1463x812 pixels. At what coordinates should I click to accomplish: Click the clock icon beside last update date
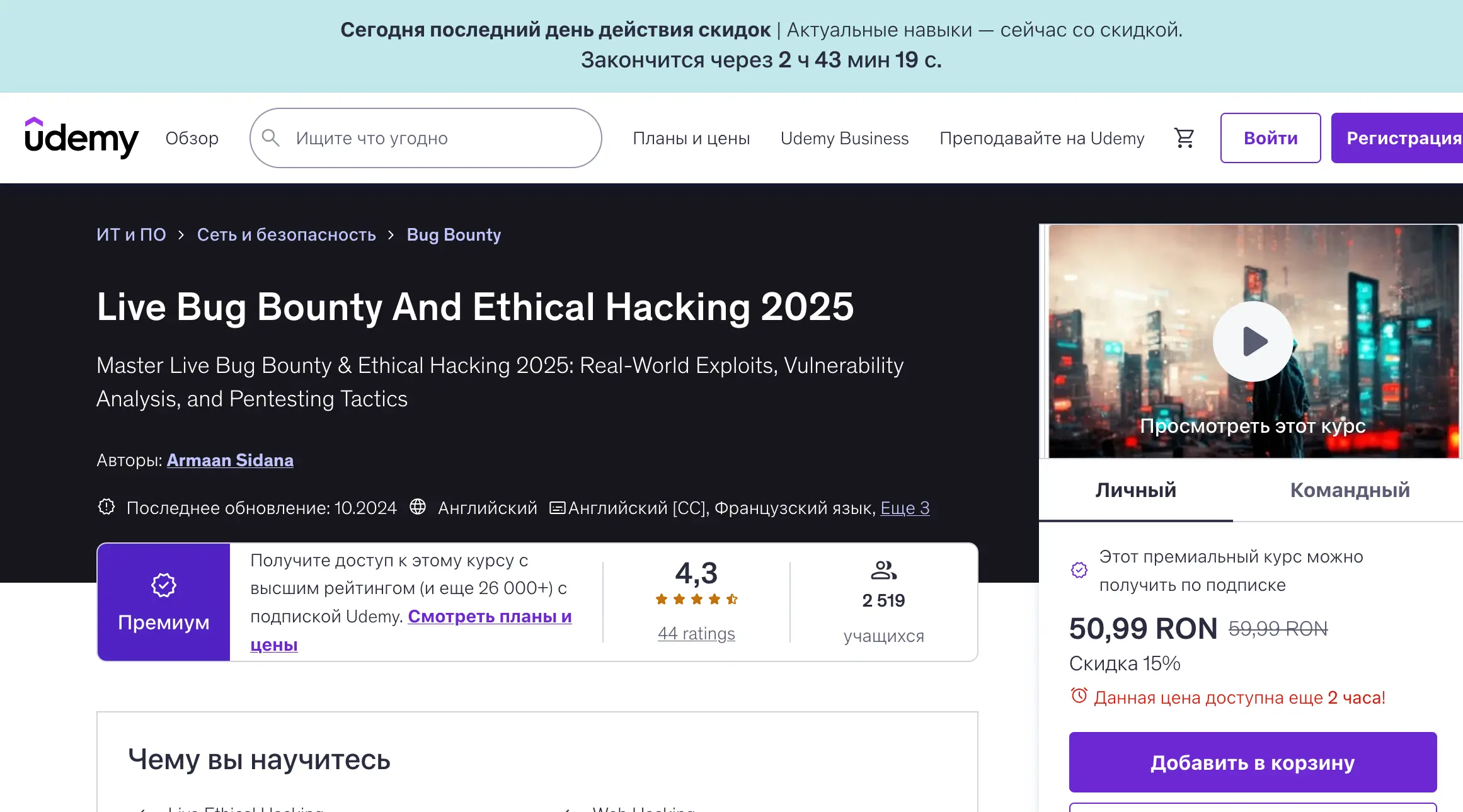[106, 507]
